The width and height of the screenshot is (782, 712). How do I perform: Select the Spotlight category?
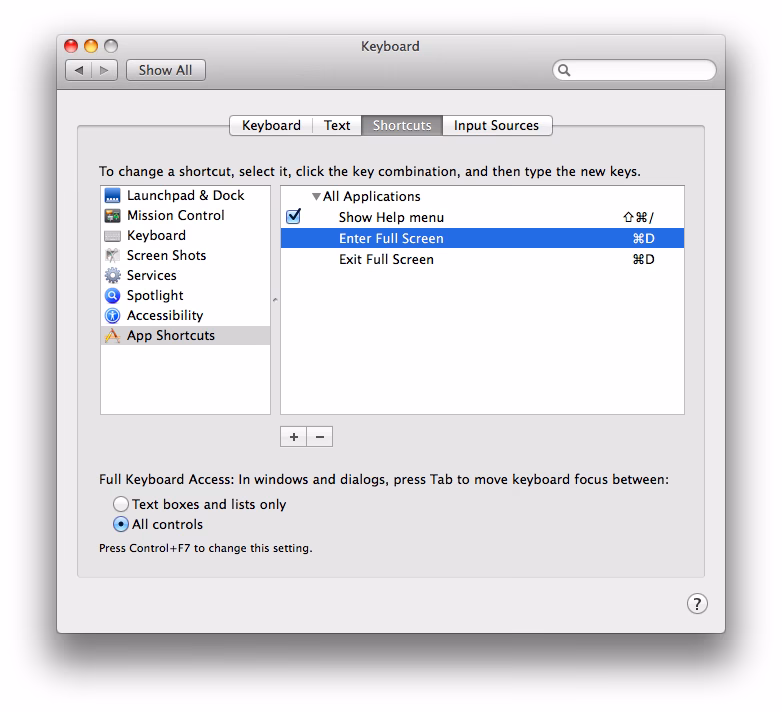tap(186, 295)
